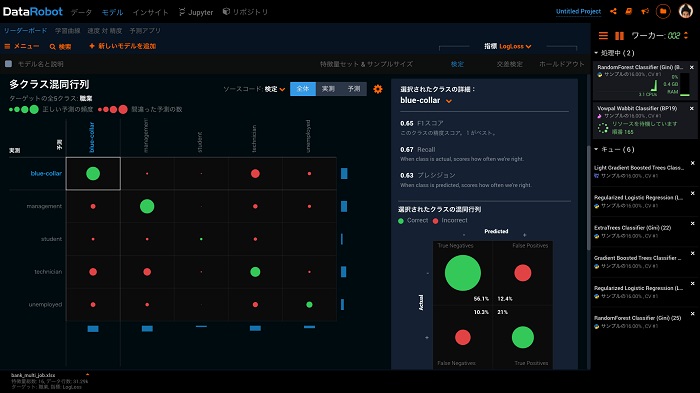This screenshot has height=393, width=700.
Task: Select 全体 view toggle
Action: [303, 89]
